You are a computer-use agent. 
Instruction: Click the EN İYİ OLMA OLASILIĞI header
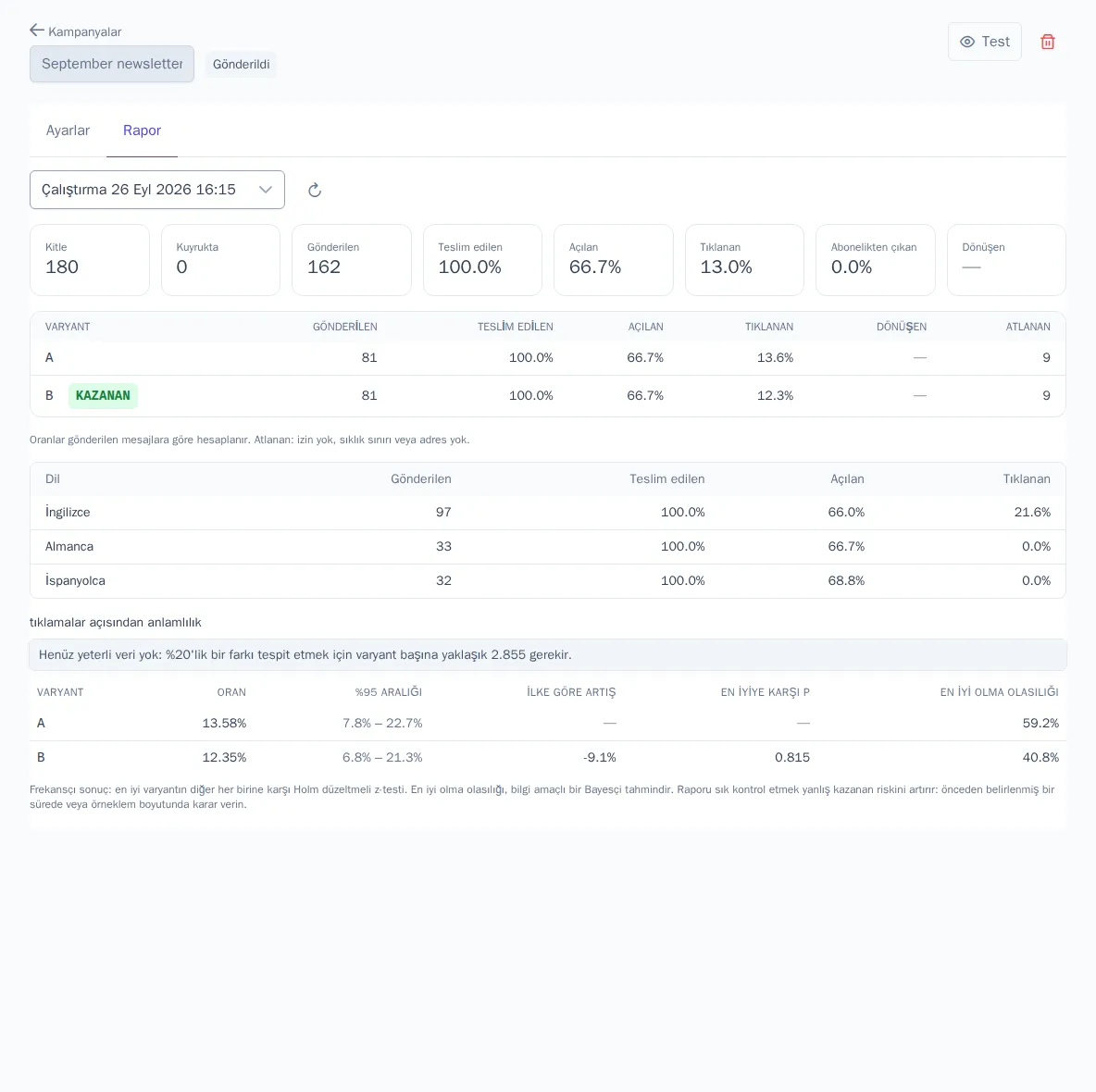pos(1000,692)
